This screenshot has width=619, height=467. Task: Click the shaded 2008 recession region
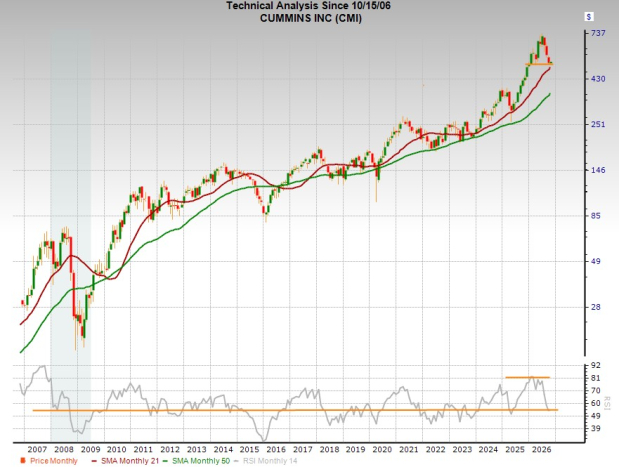(70, 237)
